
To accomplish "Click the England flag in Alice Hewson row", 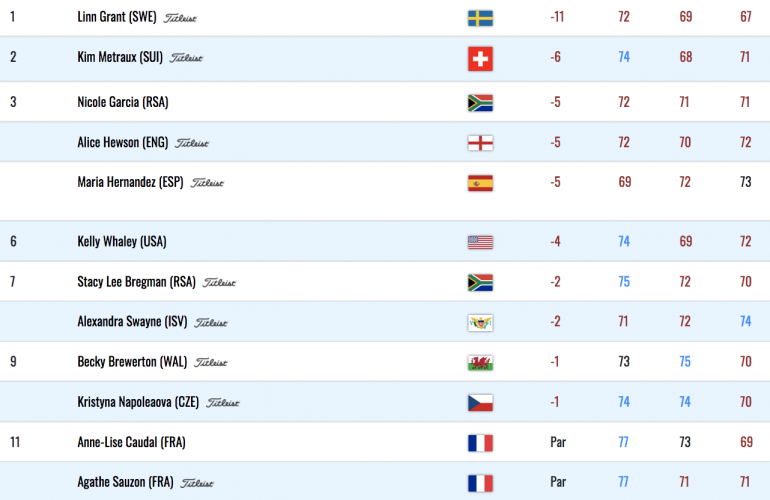I will coord(480,143).
